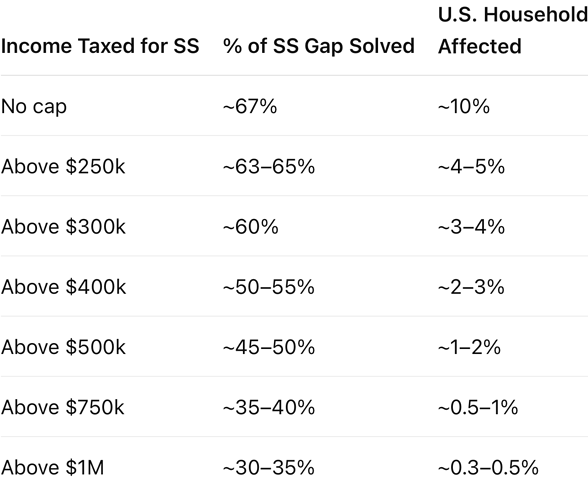The image size is (588, 500).
Task: Select the 'Above $500k' row label
Action: coord(63,347)
